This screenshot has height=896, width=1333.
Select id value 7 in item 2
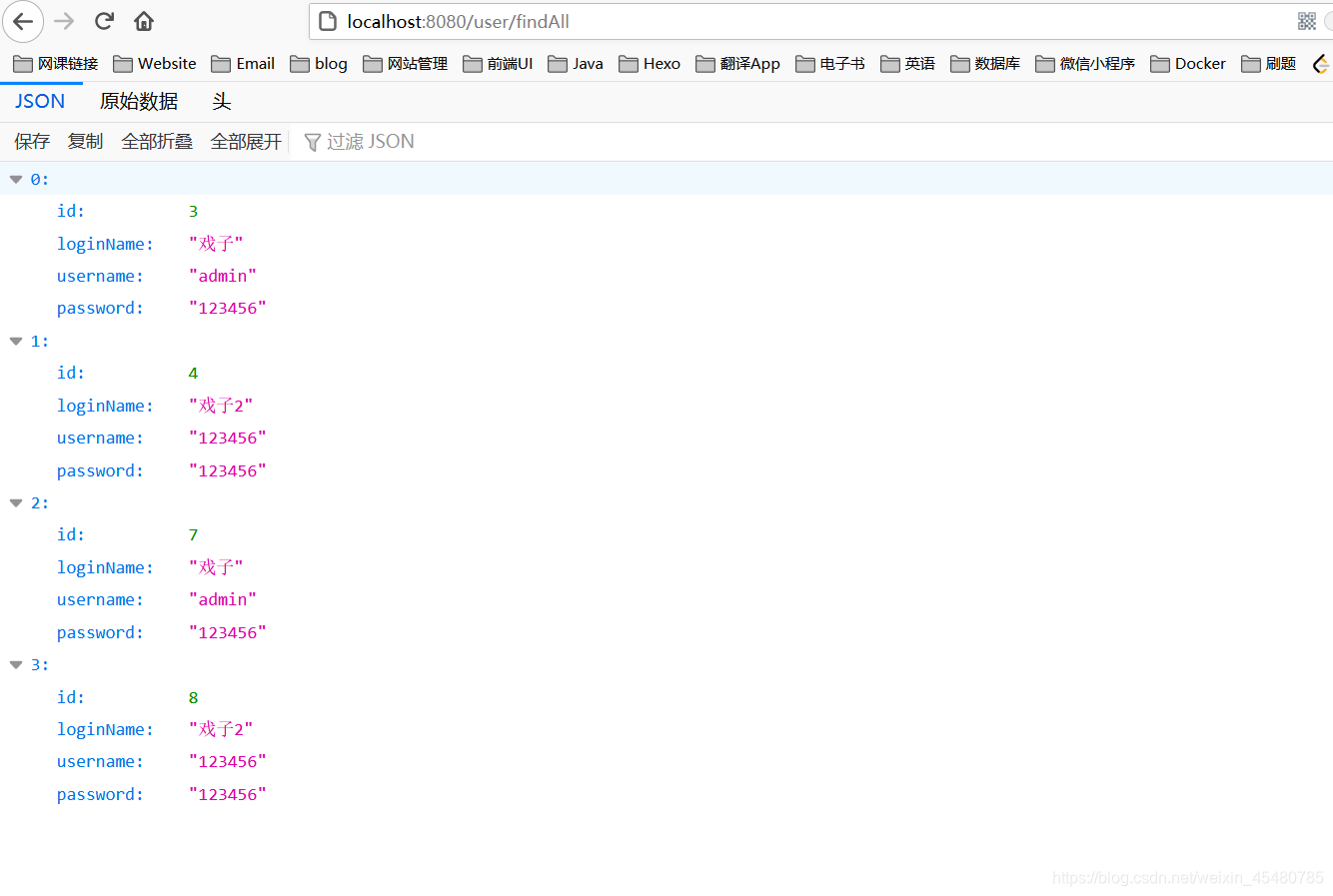tap(193, 534)
